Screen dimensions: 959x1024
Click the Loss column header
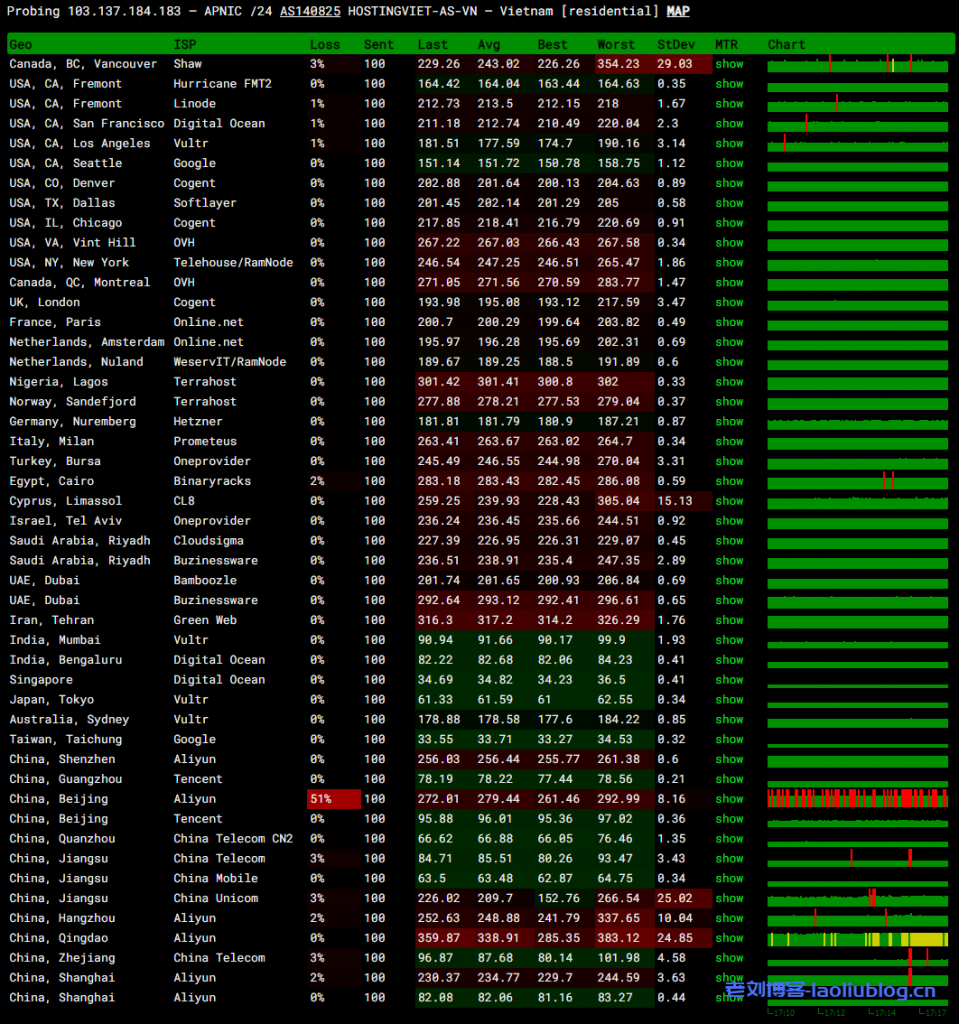(x=325, y=44)
